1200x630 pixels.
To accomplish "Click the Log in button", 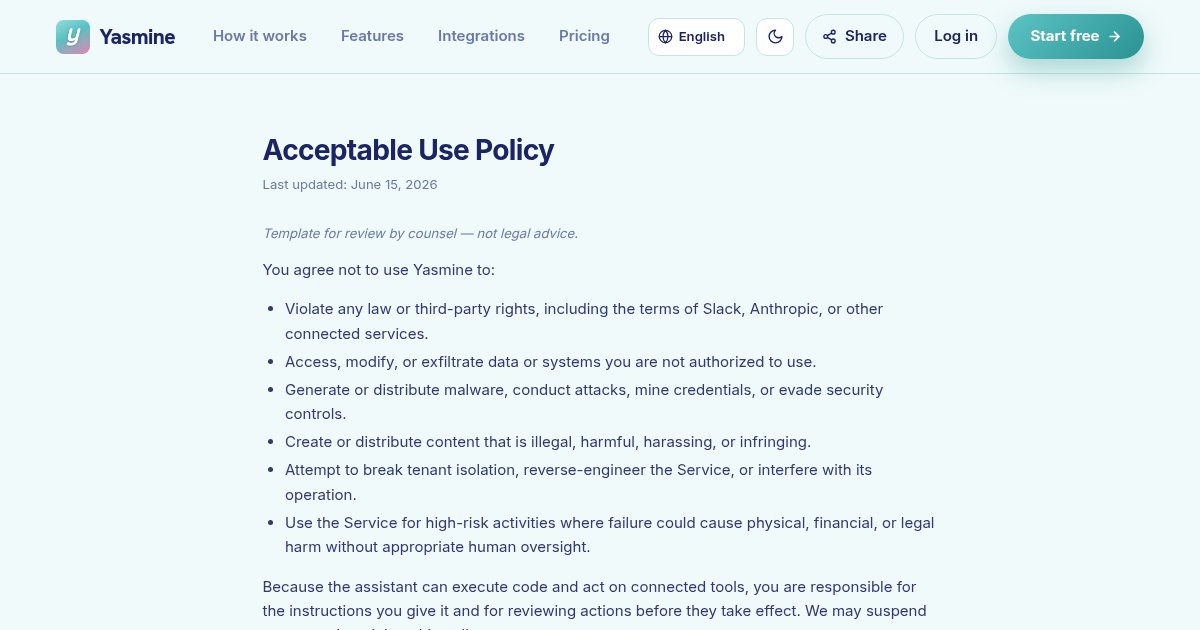I will point(956,37).
